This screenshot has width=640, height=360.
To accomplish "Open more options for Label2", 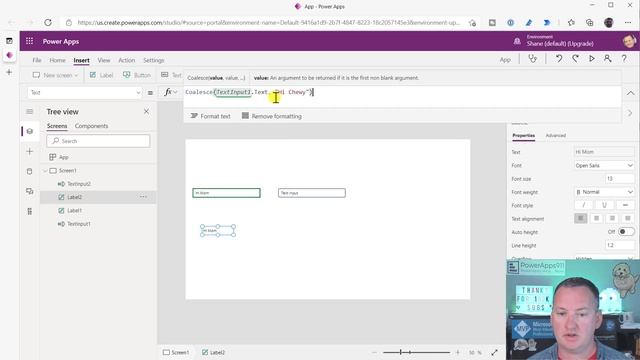I will (143, 197).
